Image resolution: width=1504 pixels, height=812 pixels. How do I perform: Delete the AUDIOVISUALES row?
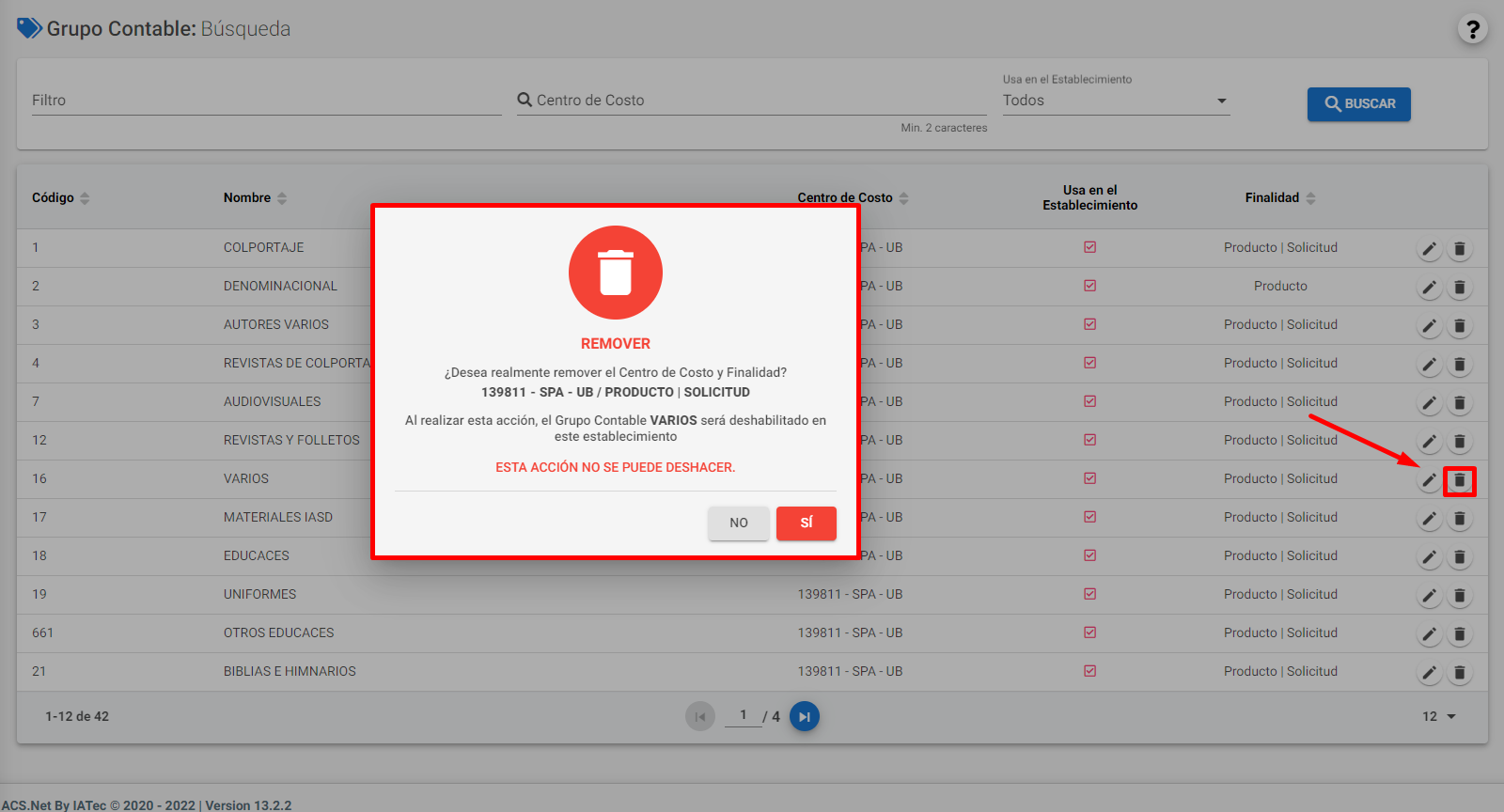tap(1460, 403)
